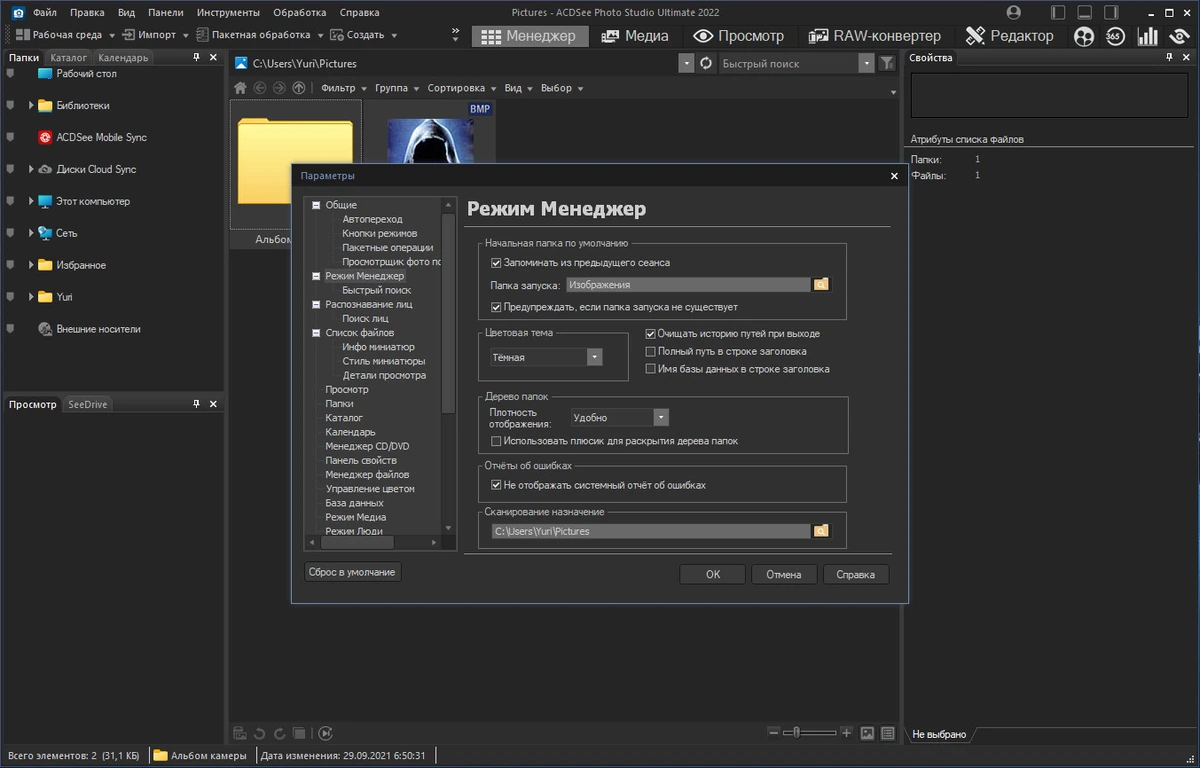Click horizontal scrollbar of settings tree
1200x768 pixels.
click(x=357, y=543)
